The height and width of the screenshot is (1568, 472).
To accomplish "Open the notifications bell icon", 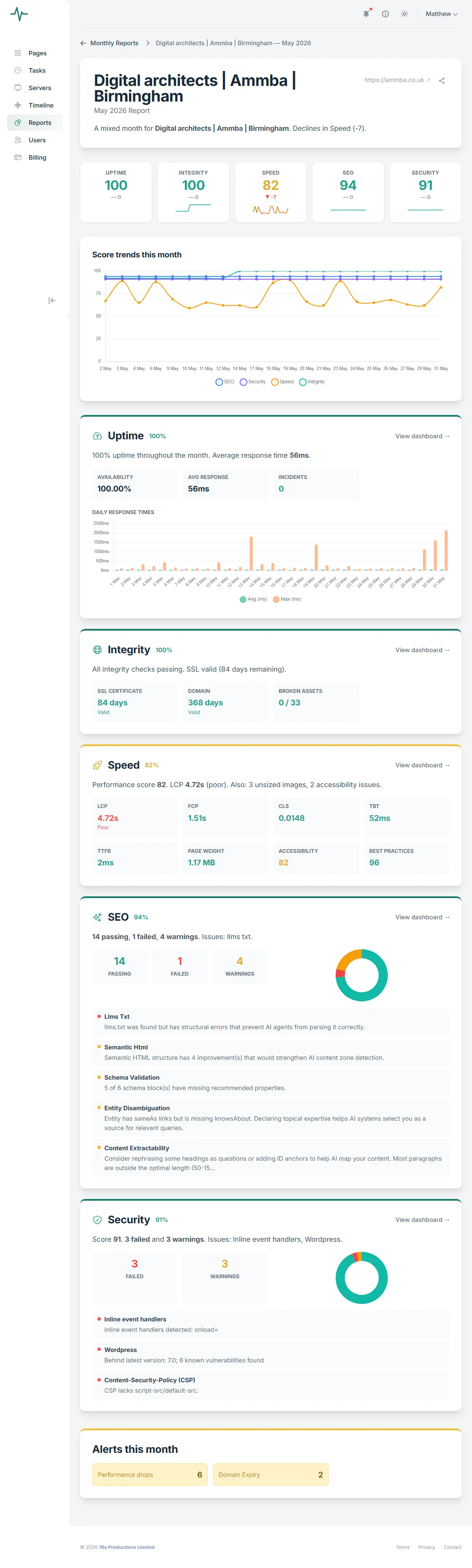I will click(x=366, y=14).
